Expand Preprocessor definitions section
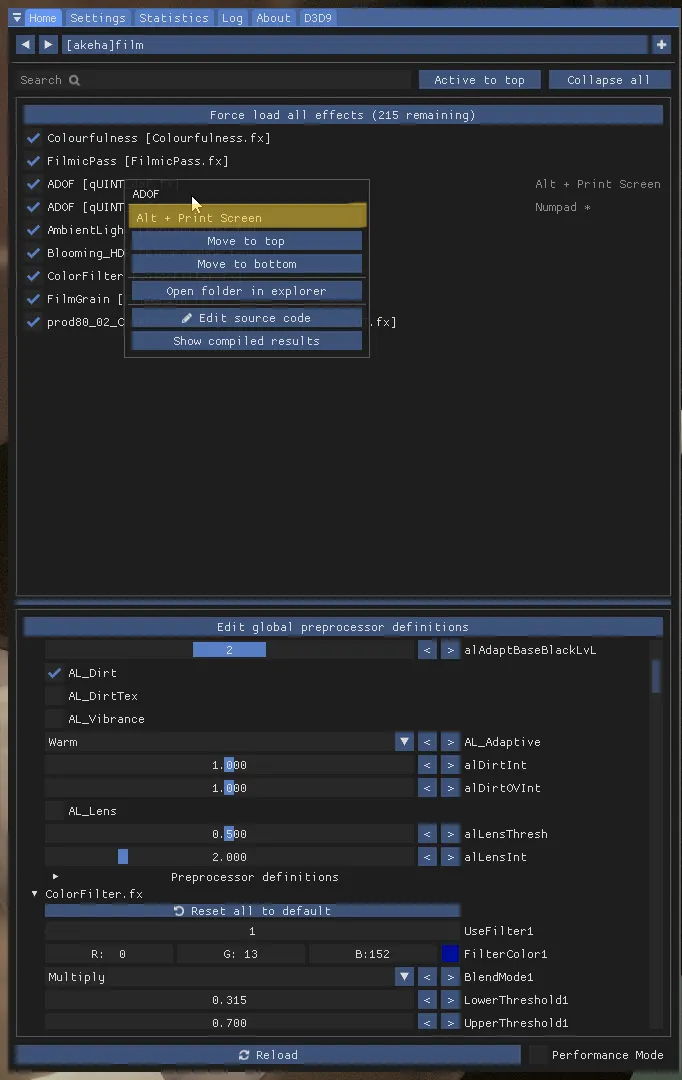The height and width of the screenshot is (1080, 682). [x=55, y=877]
